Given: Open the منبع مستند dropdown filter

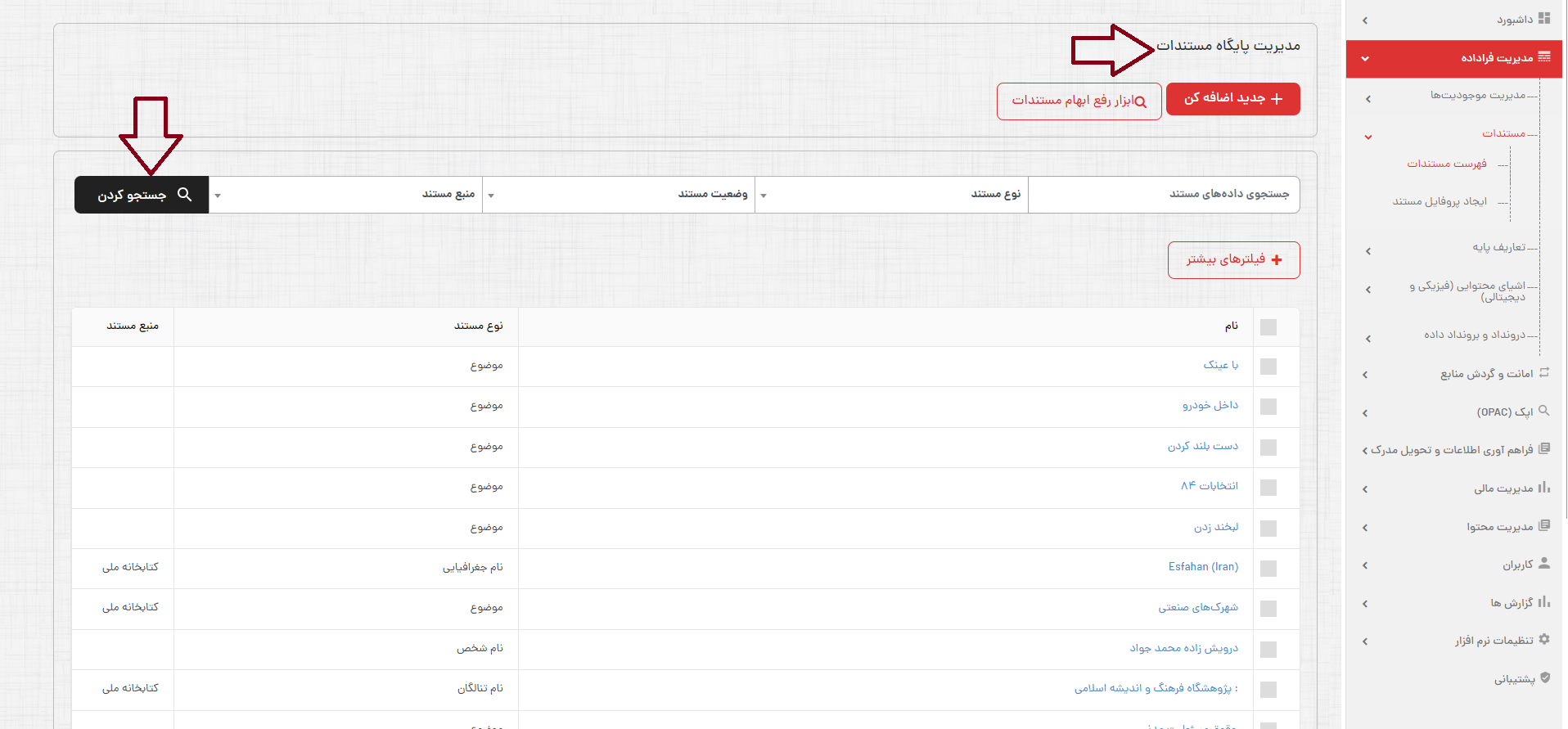Looking at the screenshot, I should coord(345,195).
